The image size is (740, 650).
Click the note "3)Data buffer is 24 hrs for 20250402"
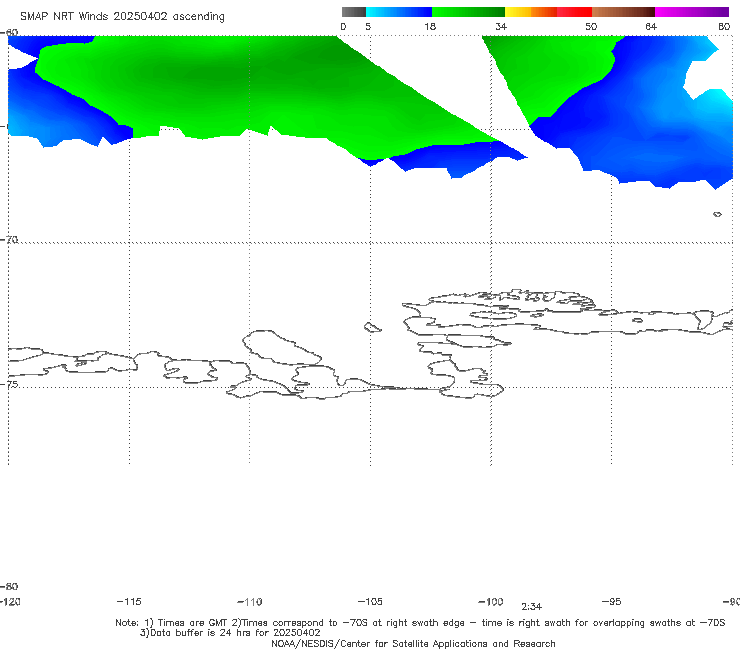(230, 633)
